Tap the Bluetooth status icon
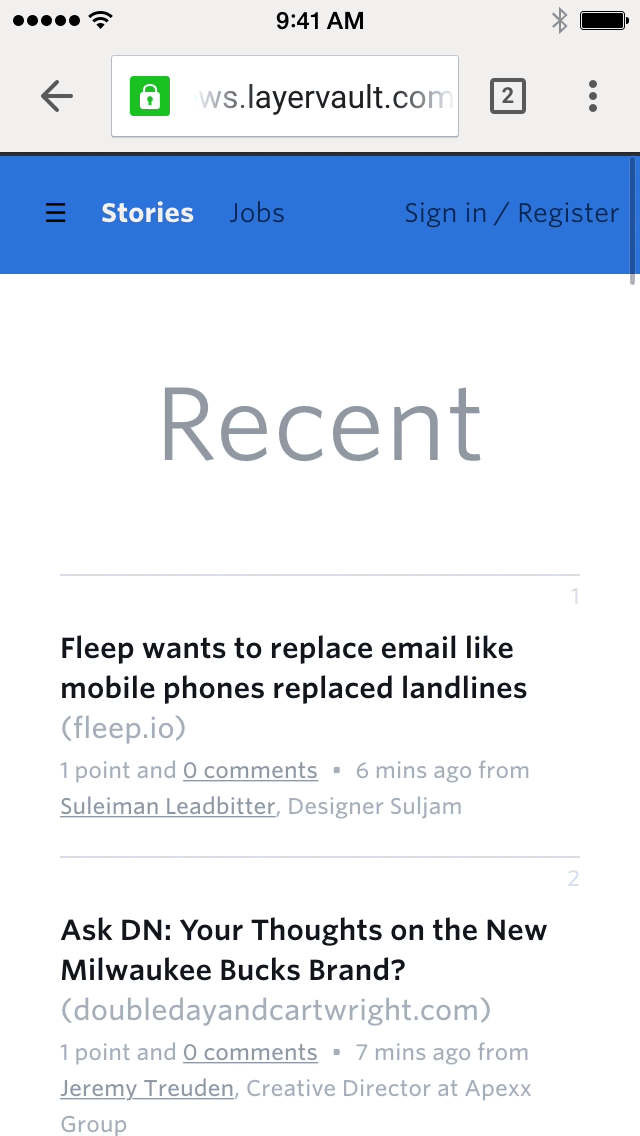Image resolution: width=640 pixels, height=1136 pixels. pyautogui.click(x=559, y=20)
